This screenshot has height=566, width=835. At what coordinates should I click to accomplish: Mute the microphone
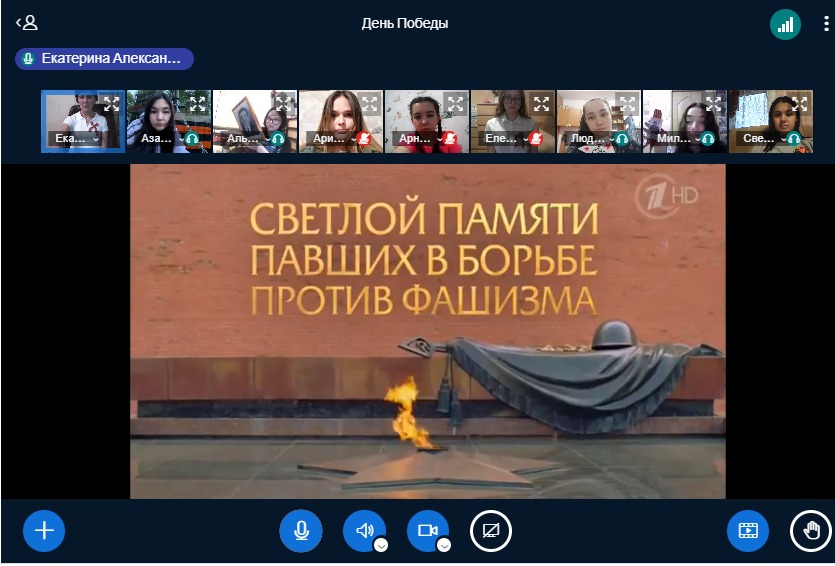click(300, 531)
